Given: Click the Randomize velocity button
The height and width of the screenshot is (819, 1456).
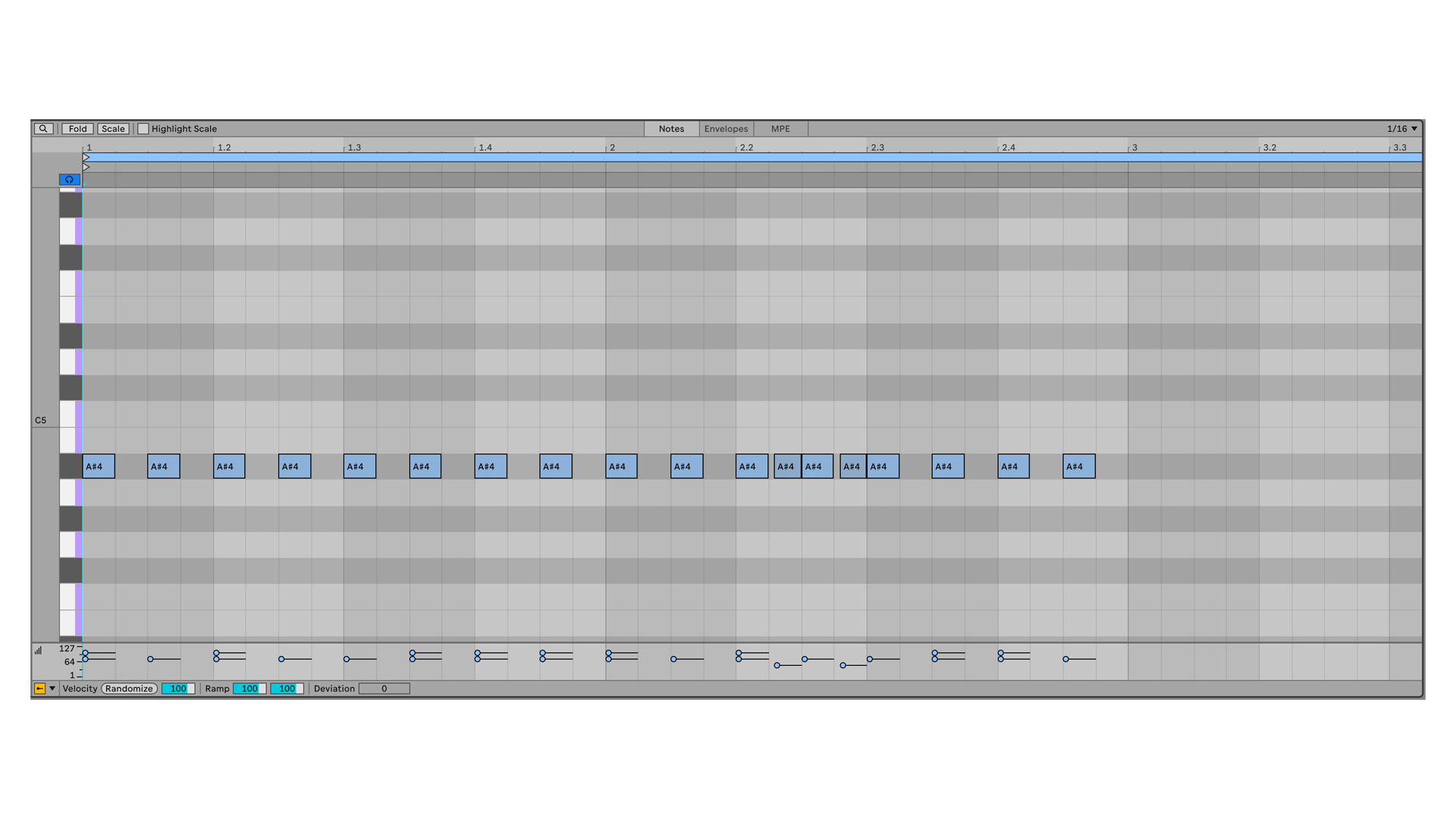Looking at the screenshot, I should point(129,689).
